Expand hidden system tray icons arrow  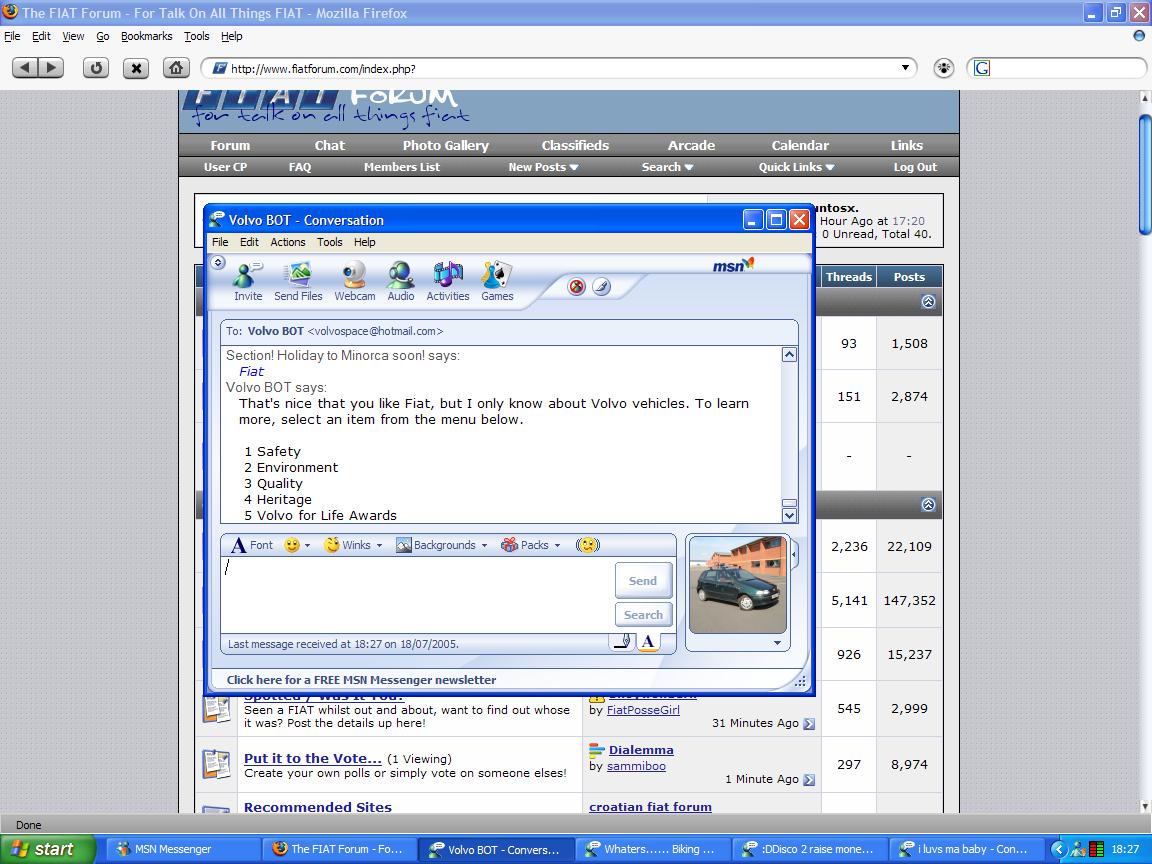coord(1058,849)
